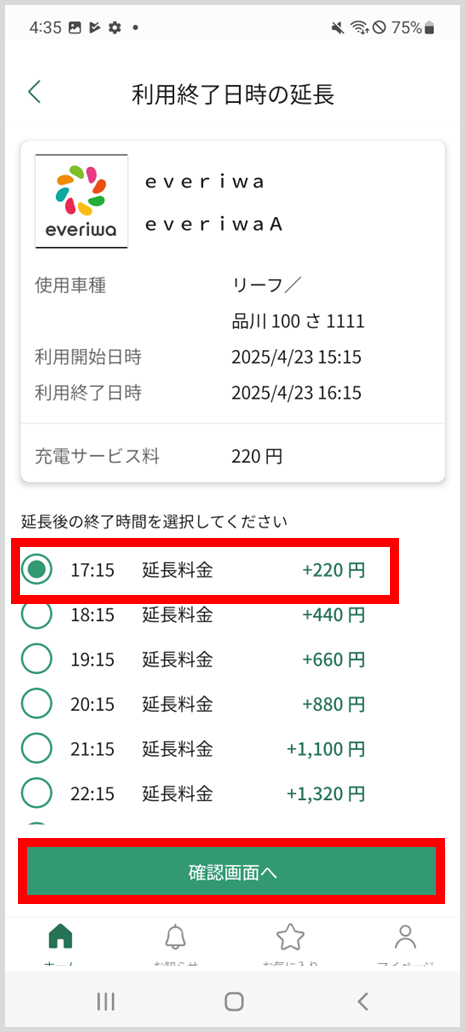The image size is (465, 1032).
Task: Select the 19:15 extension radio button
Action: [36, 659]
